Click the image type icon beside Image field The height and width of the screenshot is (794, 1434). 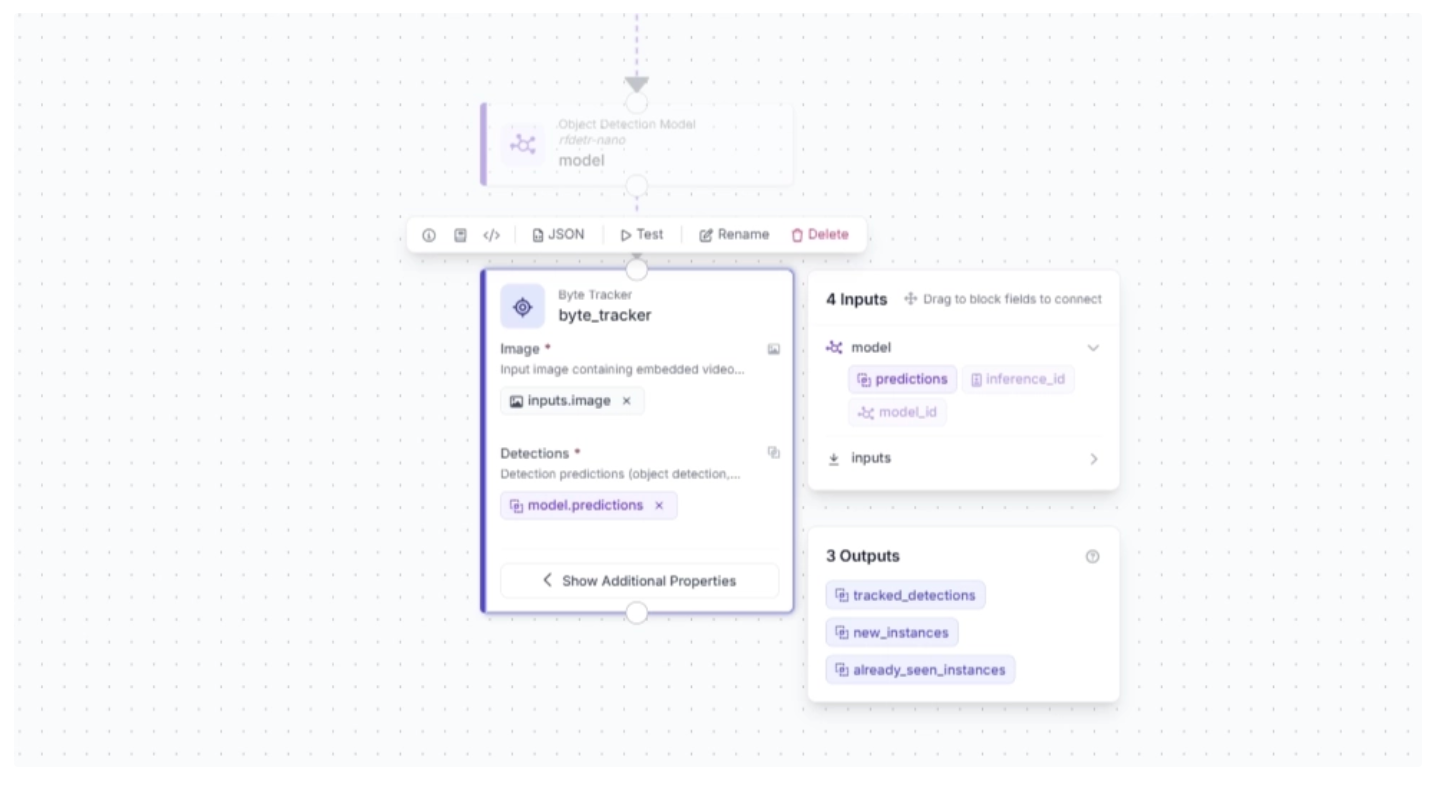tap(773, 349)
